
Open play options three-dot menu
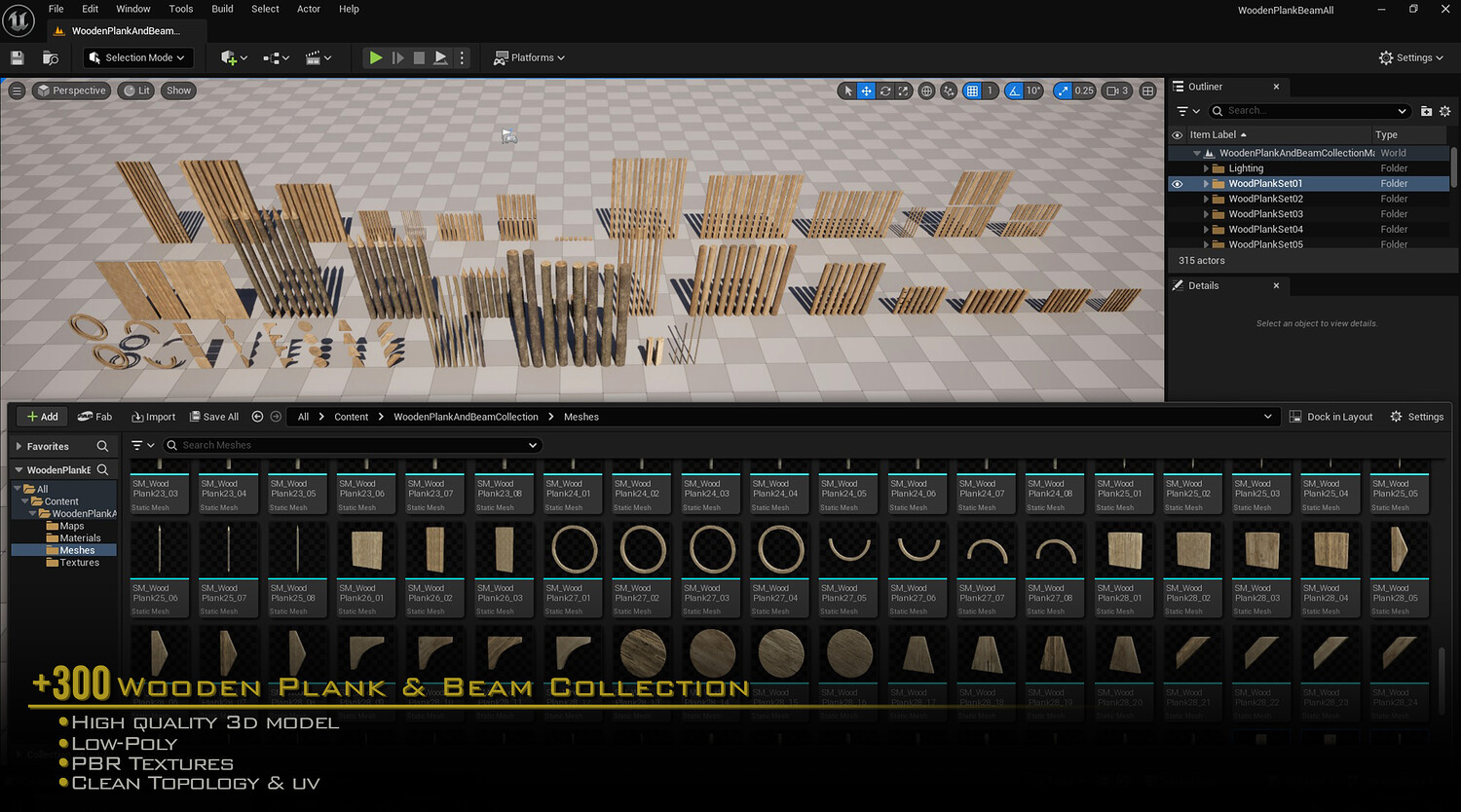(x=463, y=57)
